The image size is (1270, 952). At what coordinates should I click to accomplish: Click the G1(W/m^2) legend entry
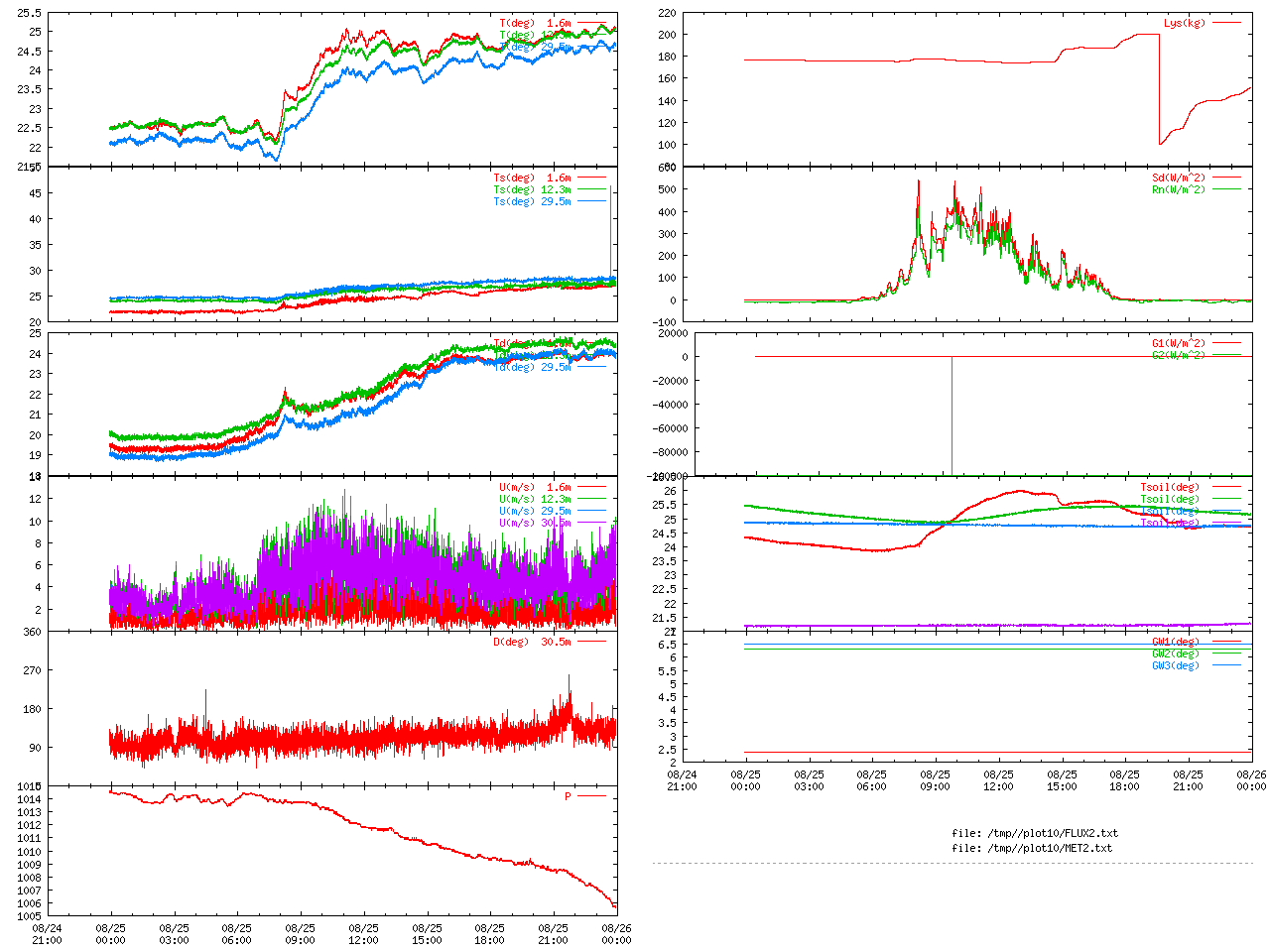coord(1196,344)
